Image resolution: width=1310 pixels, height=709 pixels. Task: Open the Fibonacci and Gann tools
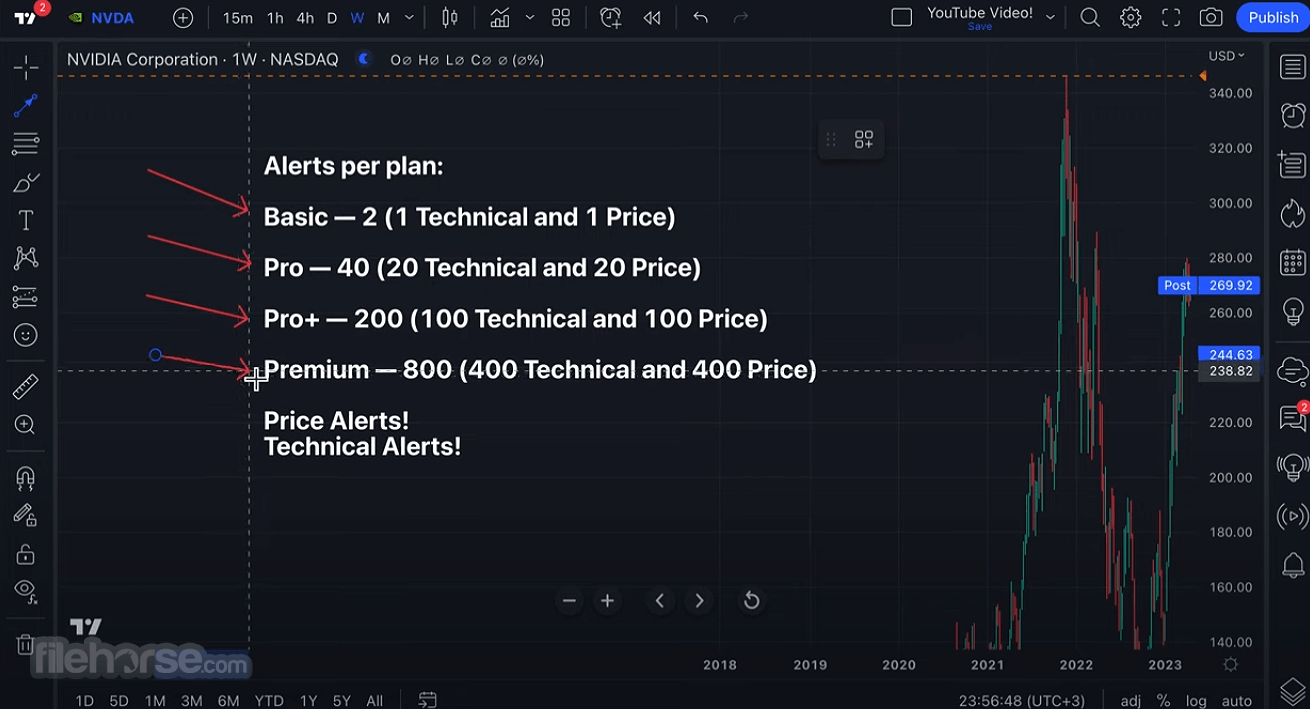[25, 144]
